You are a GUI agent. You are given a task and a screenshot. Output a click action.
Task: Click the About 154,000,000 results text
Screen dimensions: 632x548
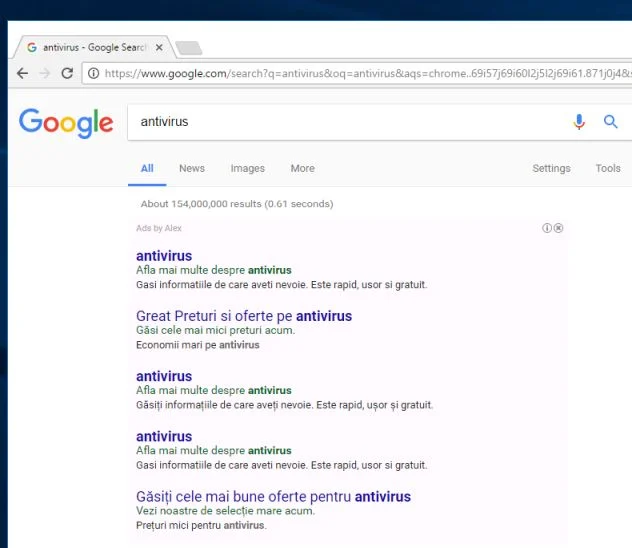[237, 204]
